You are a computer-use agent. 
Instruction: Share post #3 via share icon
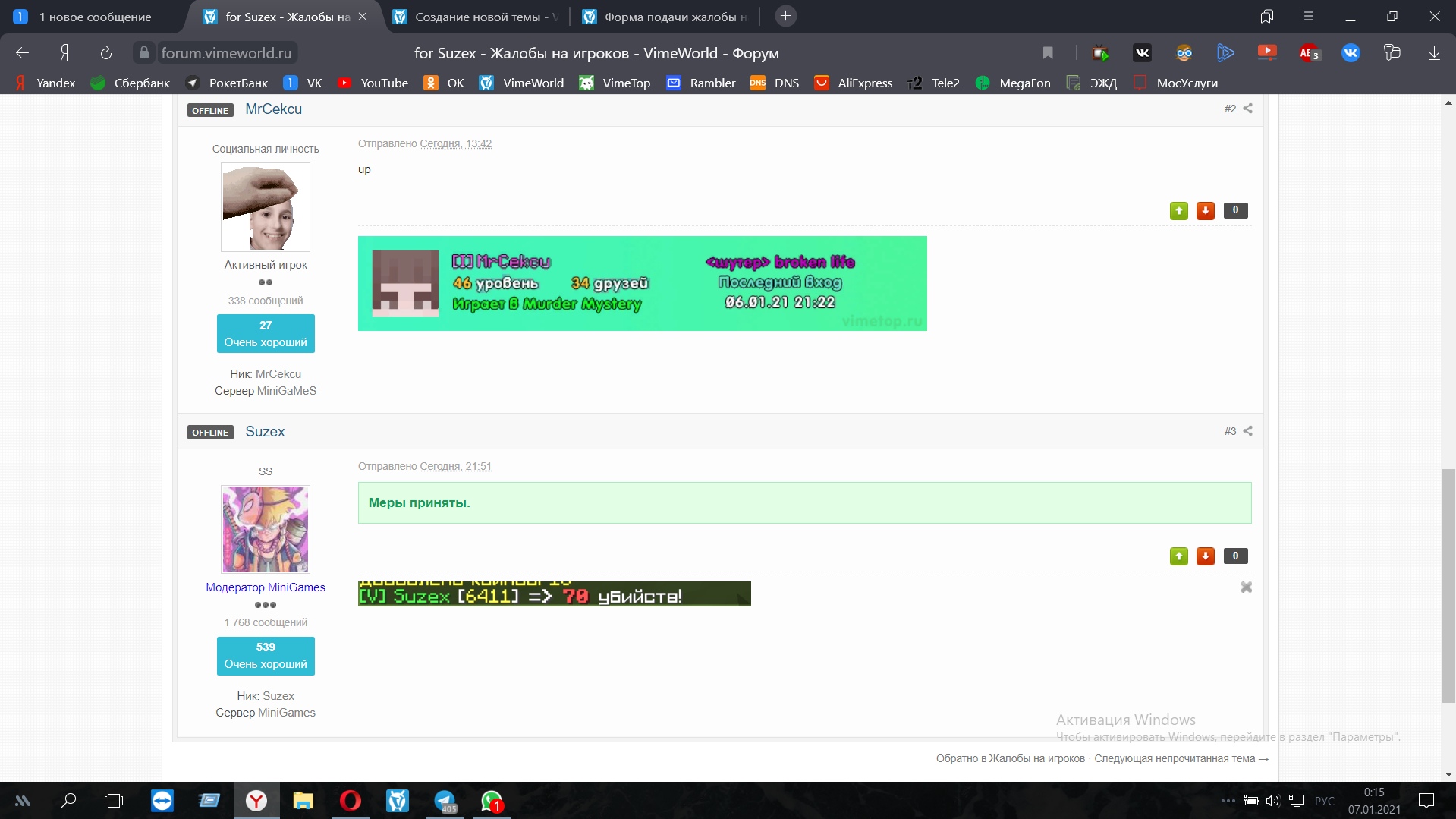pyautogui.click(x=1247, y=430)
